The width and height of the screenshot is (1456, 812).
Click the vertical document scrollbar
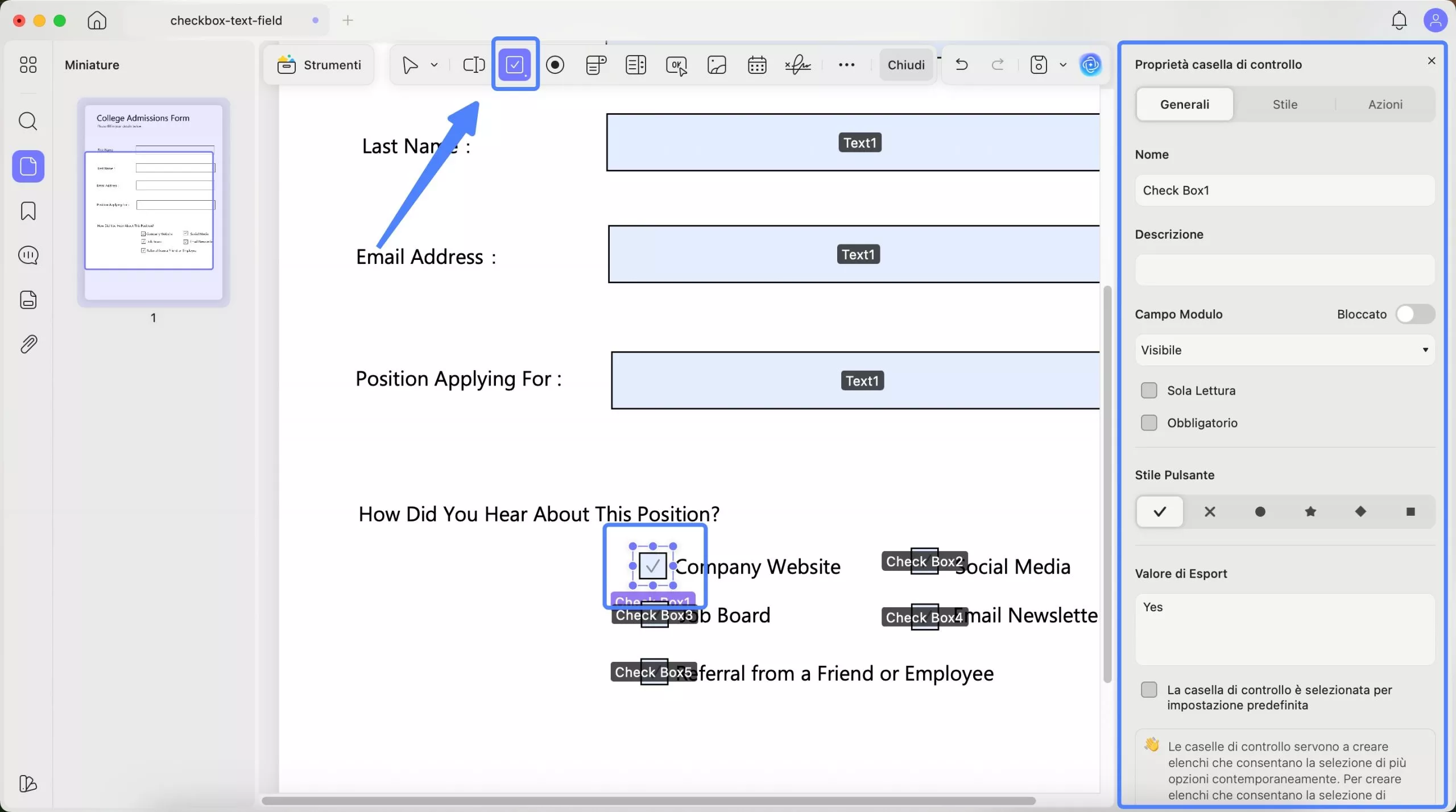coord(1107,483)
